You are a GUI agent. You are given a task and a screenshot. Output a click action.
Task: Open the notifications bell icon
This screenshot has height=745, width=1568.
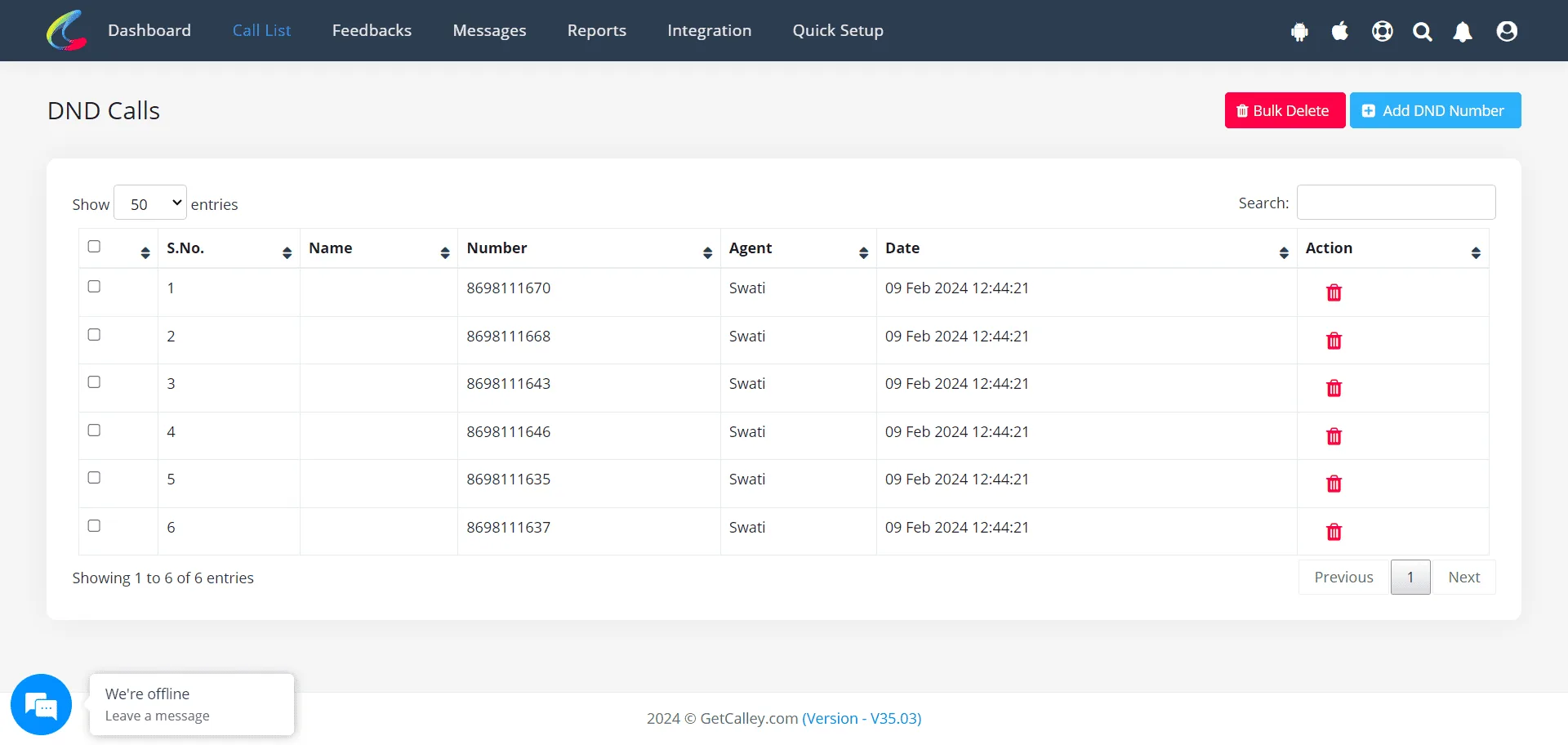point(1463,32)
